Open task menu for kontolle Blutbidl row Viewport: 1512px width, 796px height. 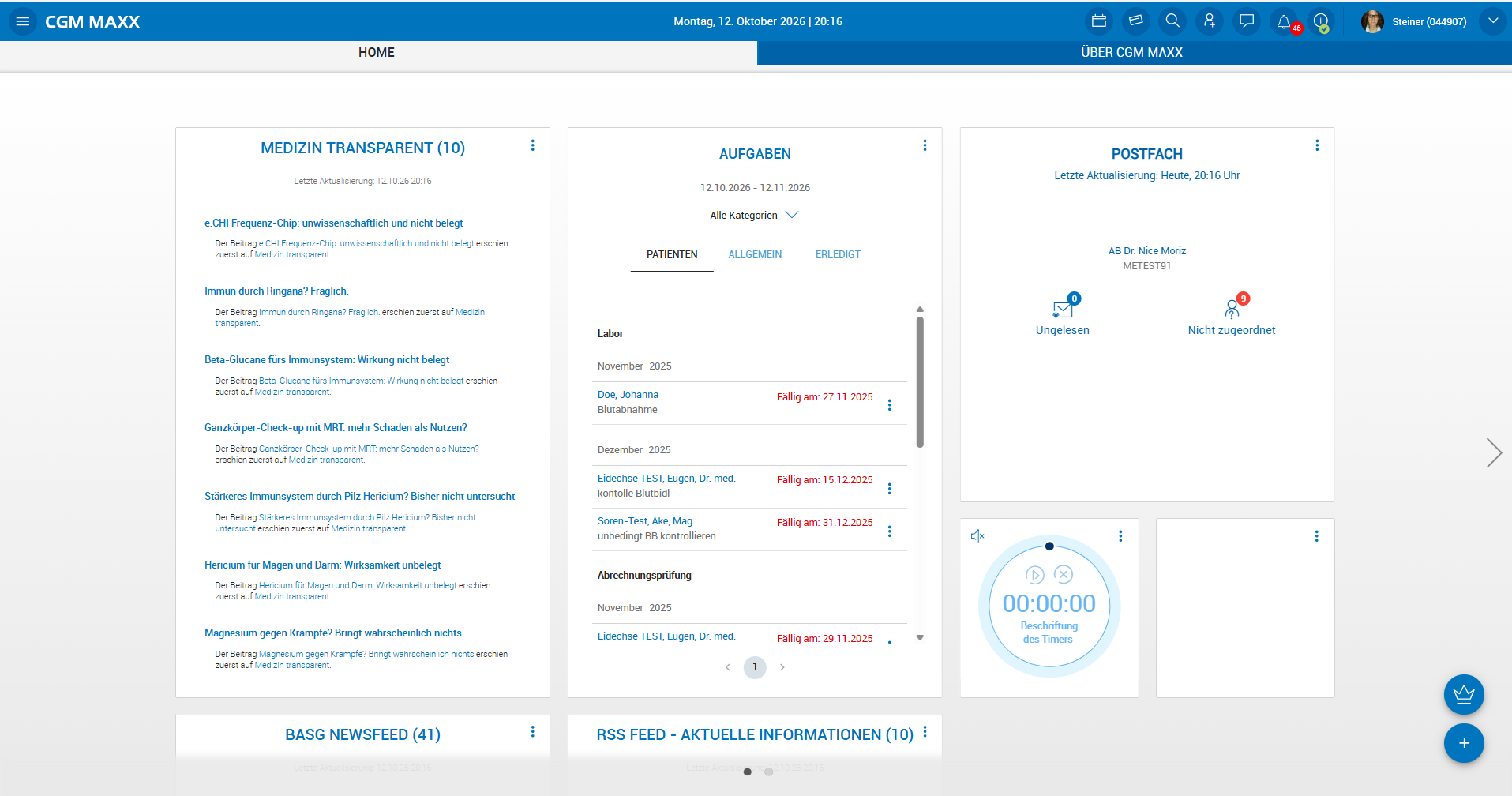[x=890, y=489]
